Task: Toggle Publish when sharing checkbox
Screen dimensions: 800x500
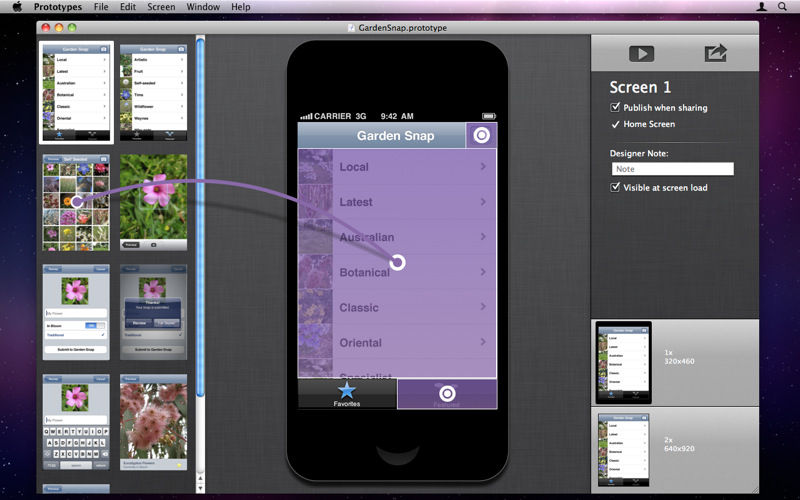Action: pyautogui.click(x=615, y=107)
